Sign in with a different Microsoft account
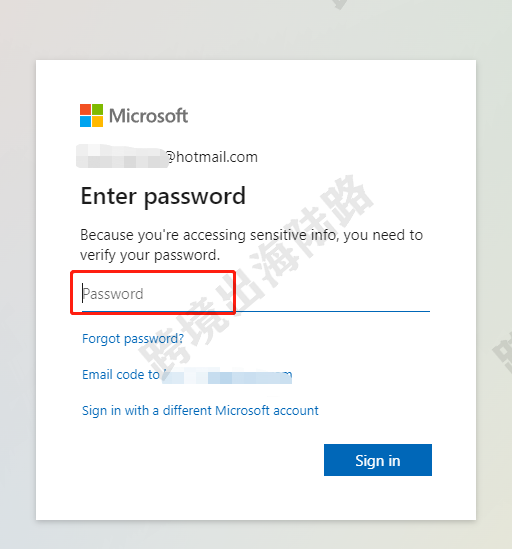This screenshot has width=512, height=549. coord(200,410)
